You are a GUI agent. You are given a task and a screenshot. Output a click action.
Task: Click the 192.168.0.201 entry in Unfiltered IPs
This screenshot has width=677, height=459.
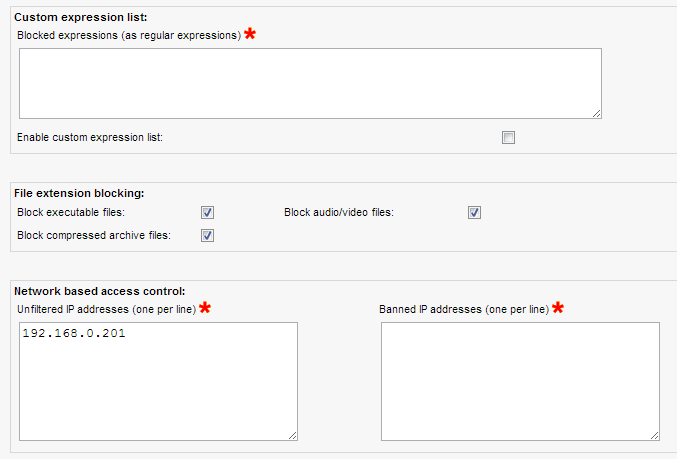point(74,334)
